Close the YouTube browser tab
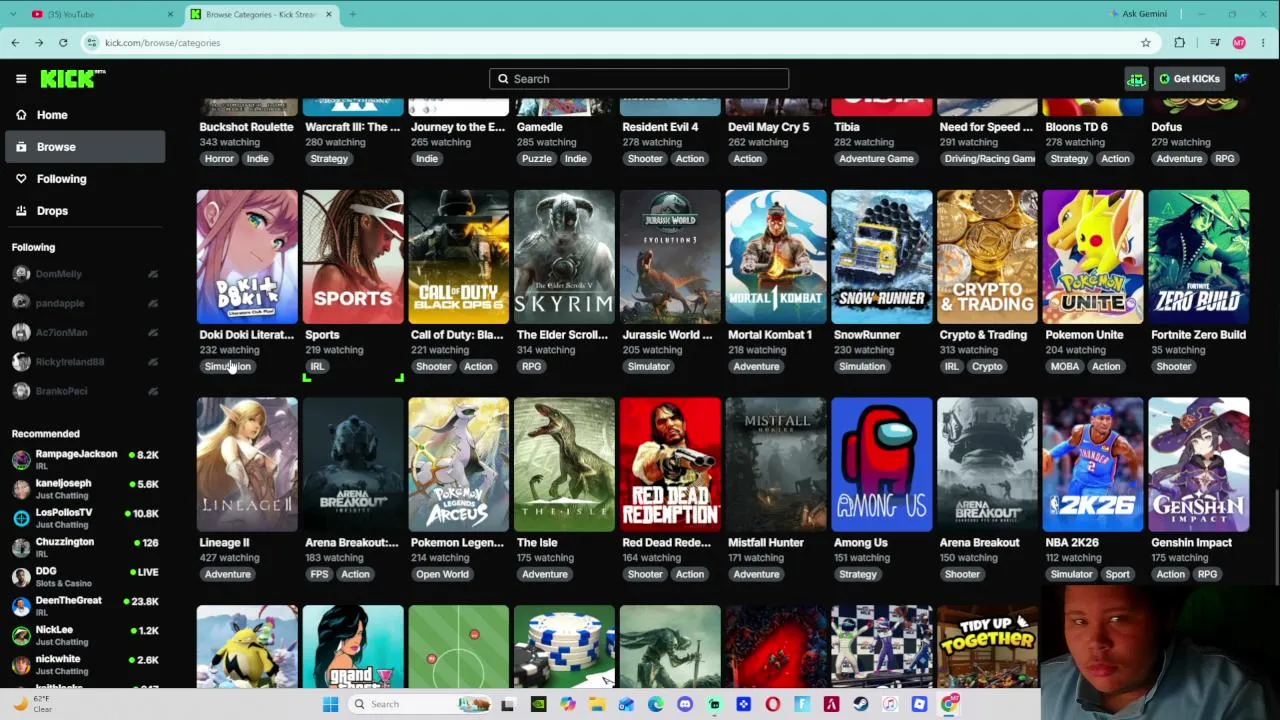Image resolution: width=1280 pixels, height=720 pixels. 170,14
